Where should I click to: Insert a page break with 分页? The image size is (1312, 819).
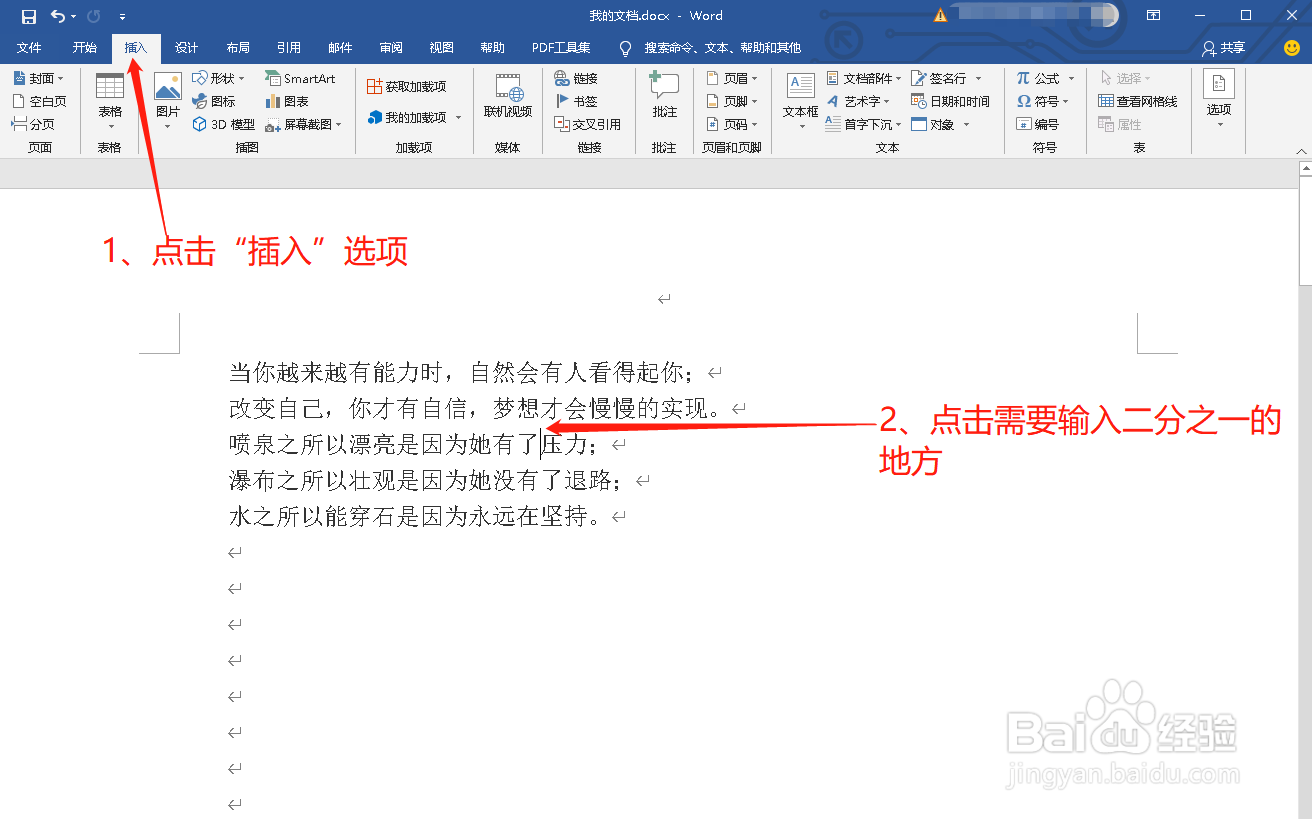tap(33, 124)
